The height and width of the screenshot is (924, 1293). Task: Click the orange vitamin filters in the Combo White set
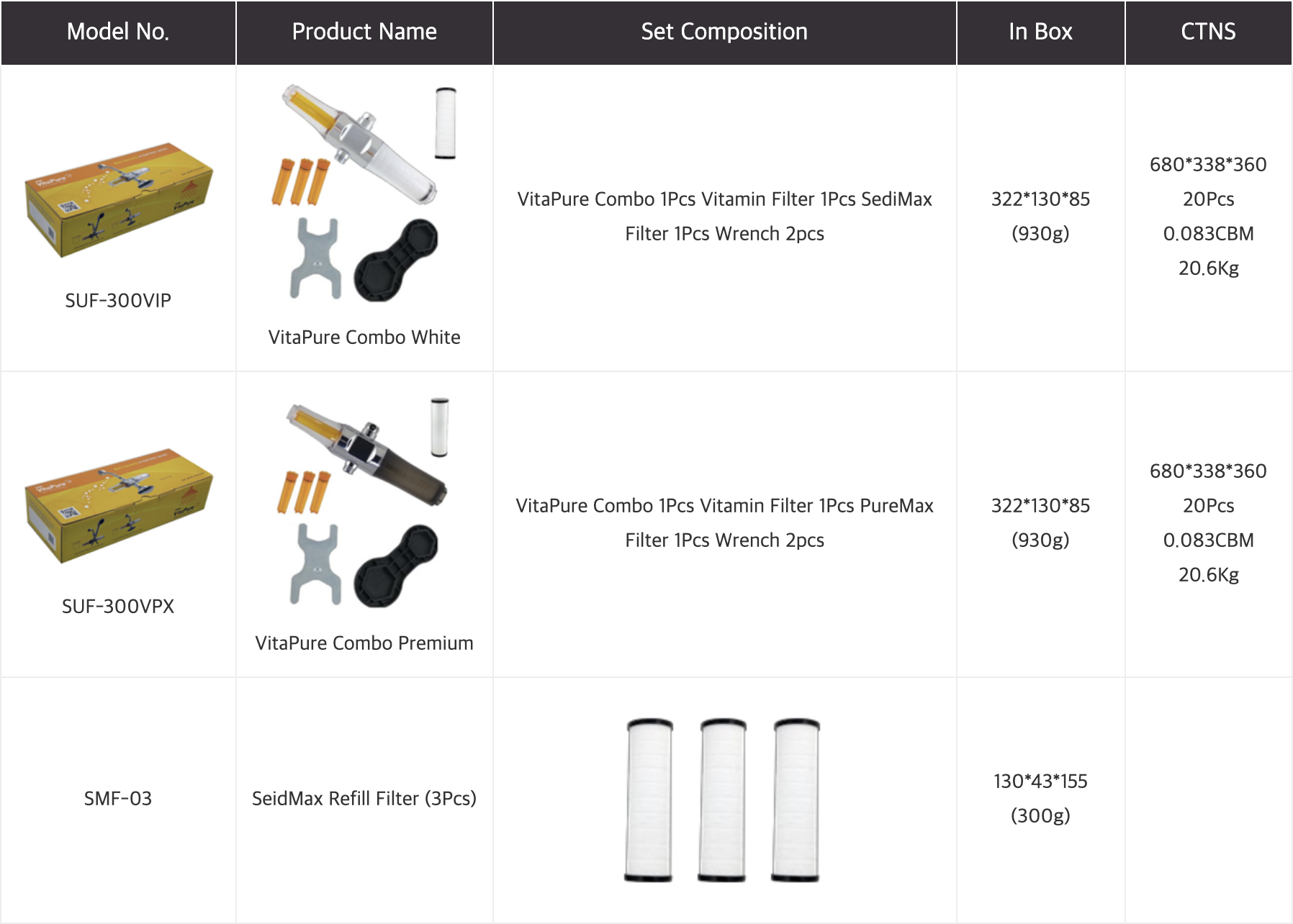tap(300, 181)
